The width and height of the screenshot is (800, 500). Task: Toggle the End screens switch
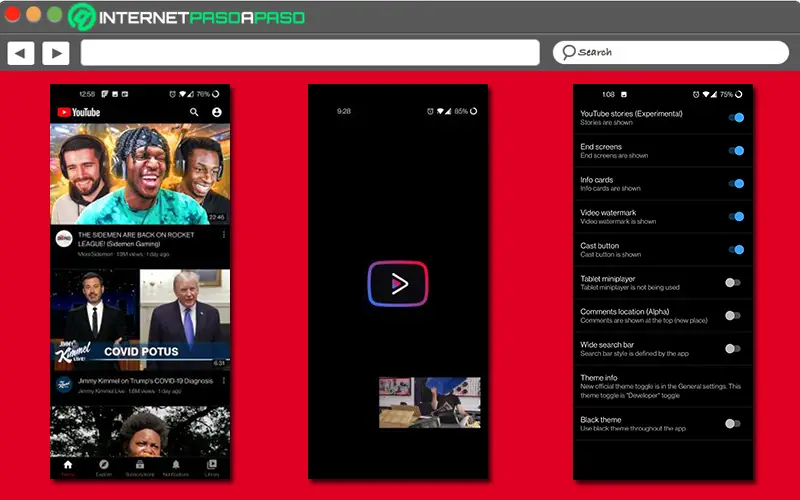coord(736,151)
